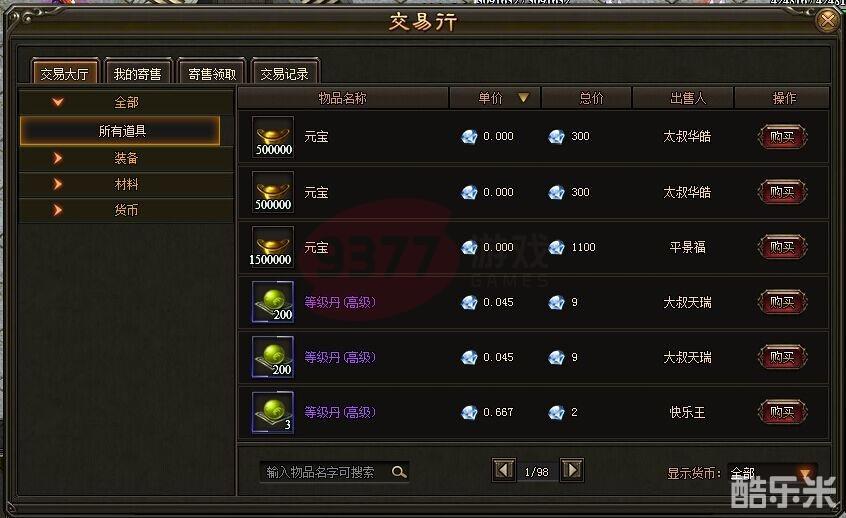Buy 等级丹 from seller 快乐王
Screen dimensions: 846x518
[782, 412]
